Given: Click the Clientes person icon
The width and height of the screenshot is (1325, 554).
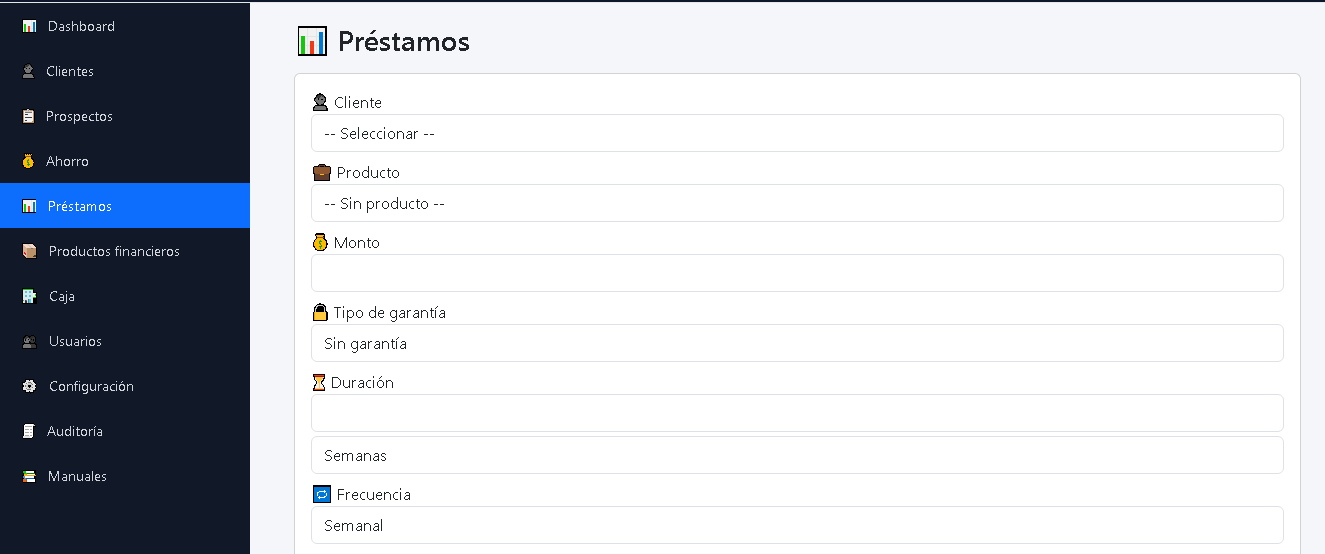Looking at the screenshot, I should 28,71.
